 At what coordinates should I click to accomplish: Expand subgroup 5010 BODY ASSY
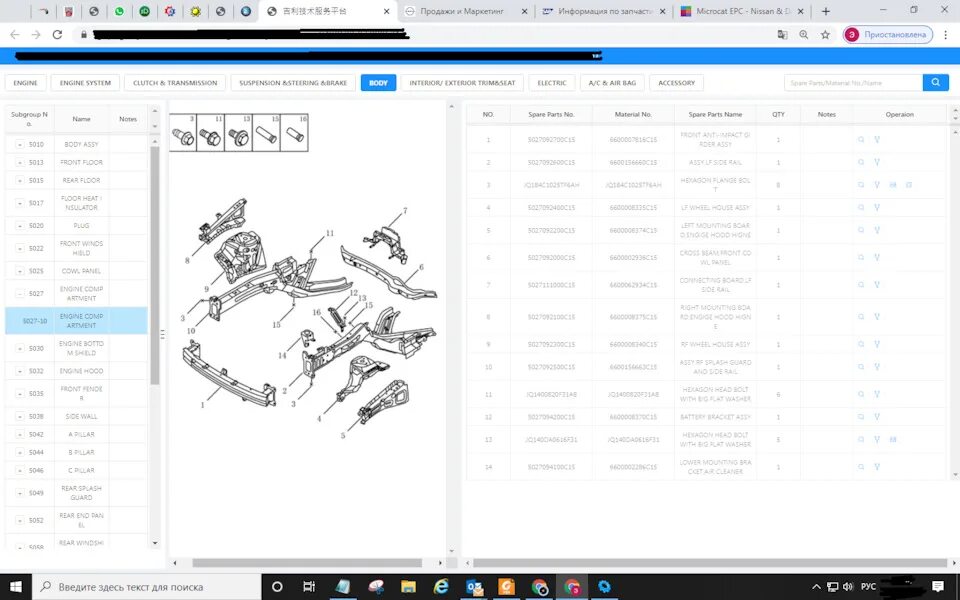click(x=20, y=144)
